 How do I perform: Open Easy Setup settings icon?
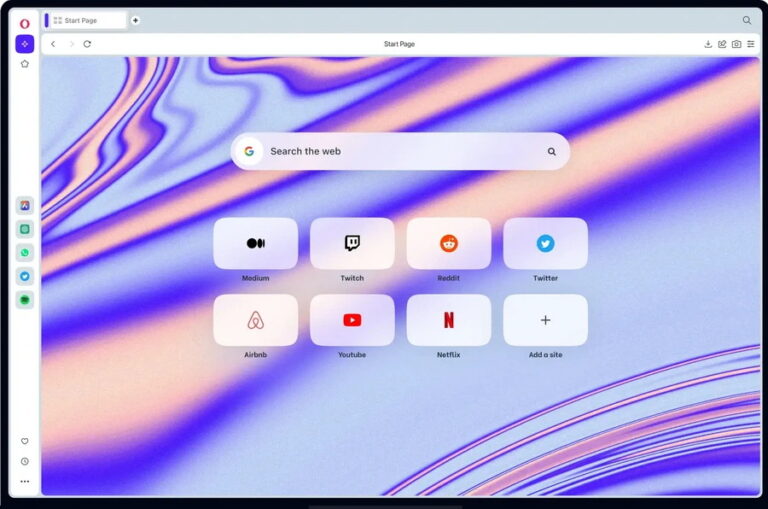pyautogui.click(x=751, y=44)
